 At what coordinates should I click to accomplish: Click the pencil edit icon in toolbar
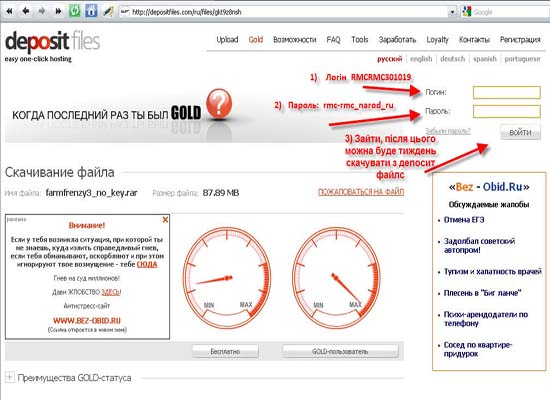tap(108, 11)
